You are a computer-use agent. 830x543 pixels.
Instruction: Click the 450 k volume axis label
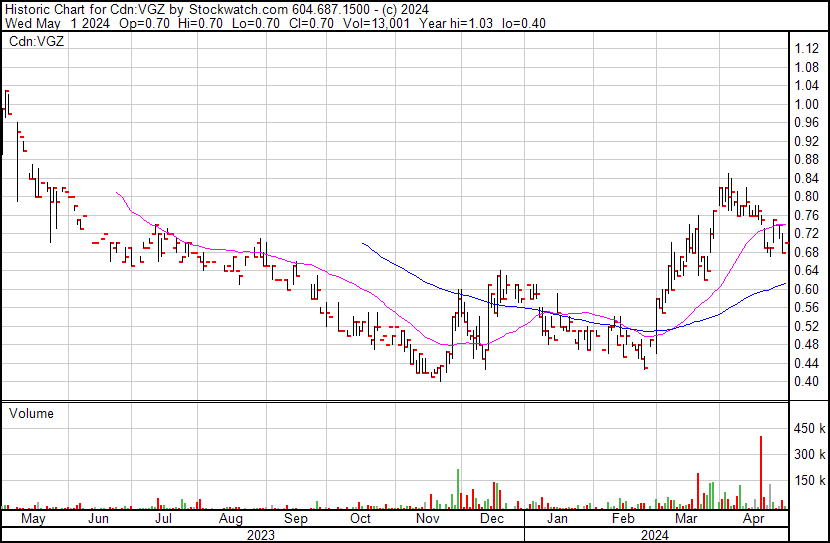pyautogui.click(x=806, y=430)
